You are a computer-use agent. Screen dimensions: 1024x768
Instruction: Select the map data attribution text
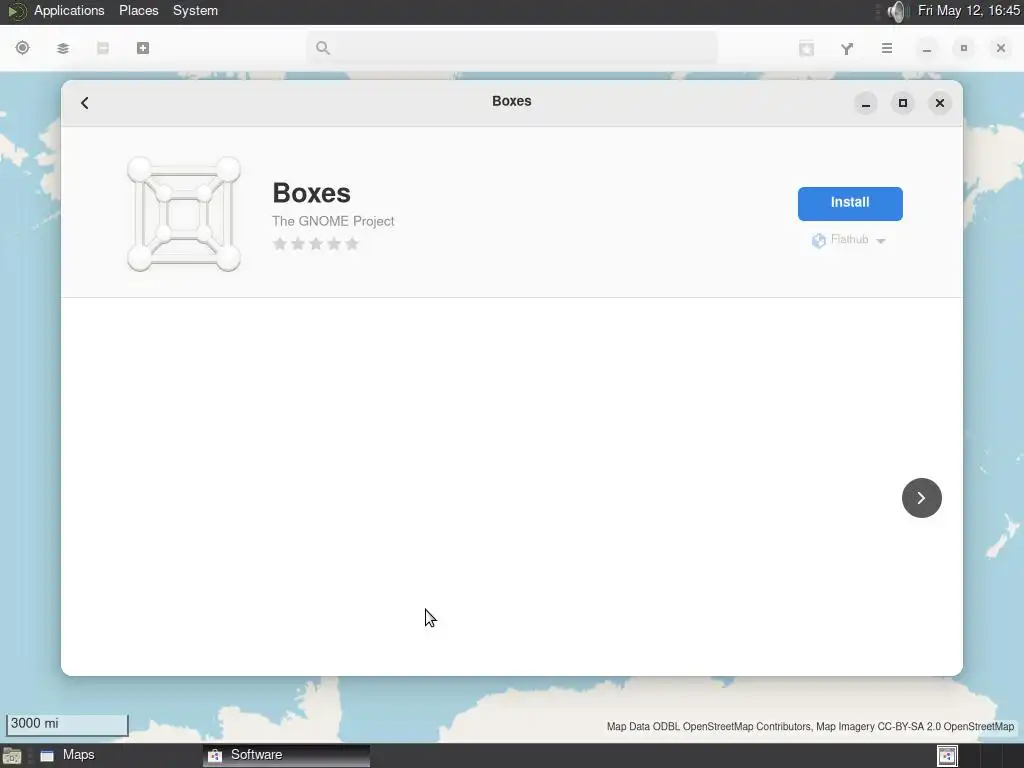pyautogui.click(x=810, y=726)
